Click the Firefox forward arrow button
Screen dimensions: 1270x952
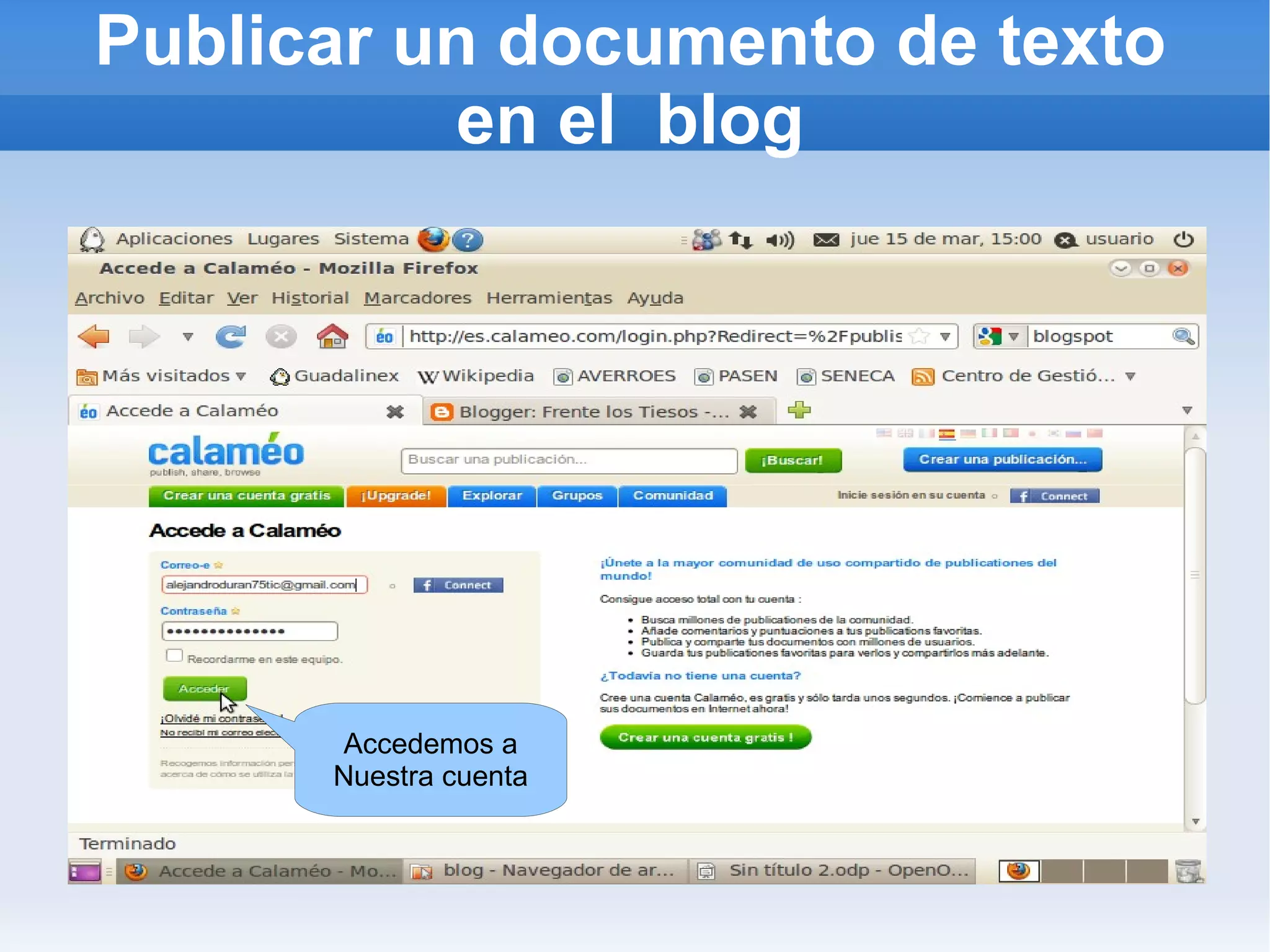144,337
